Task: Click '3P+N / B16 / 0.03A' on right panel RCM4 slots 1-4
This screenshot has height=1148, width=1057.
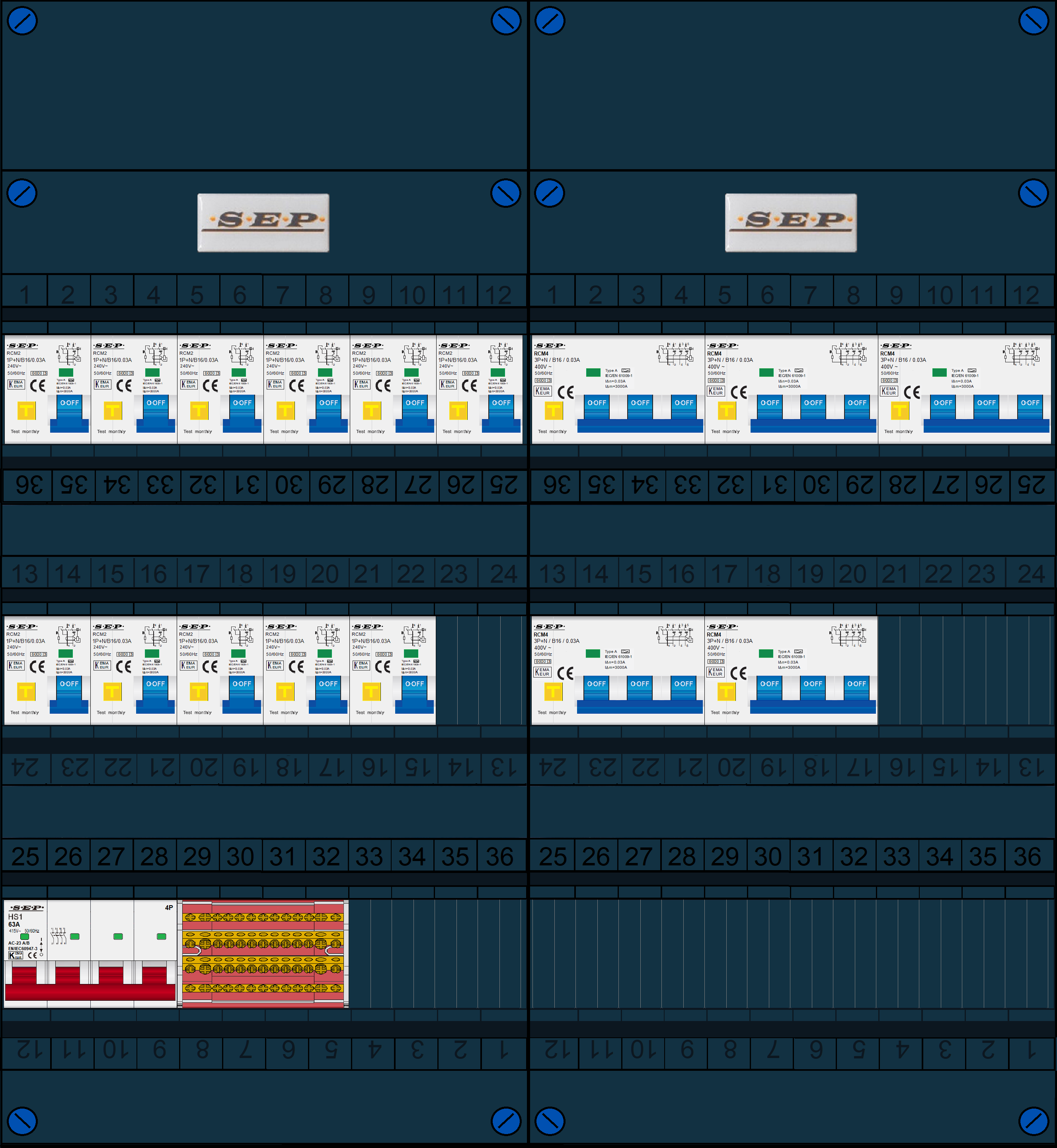Action: [557, 360]
